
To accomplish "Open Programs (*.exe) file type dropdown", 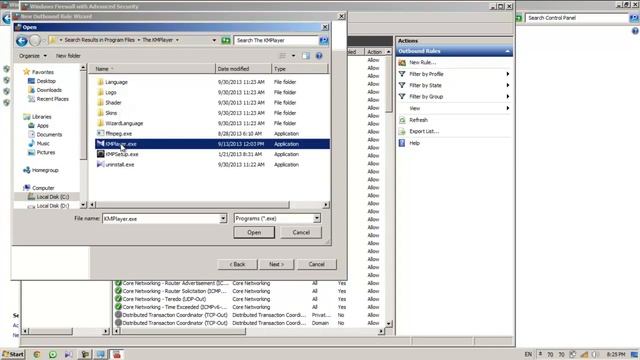I will pyautogui.click(x=317, y=218).
